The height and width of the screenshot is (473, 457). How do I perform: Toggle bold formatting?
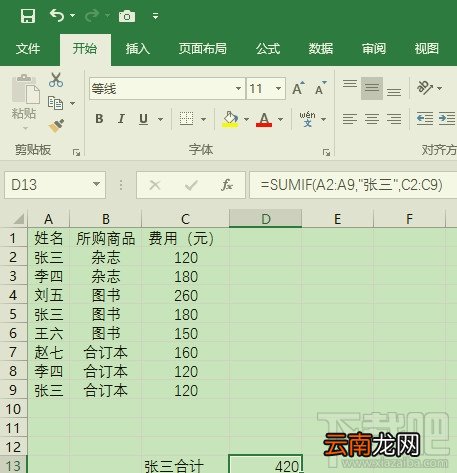(x=99, y=119)
